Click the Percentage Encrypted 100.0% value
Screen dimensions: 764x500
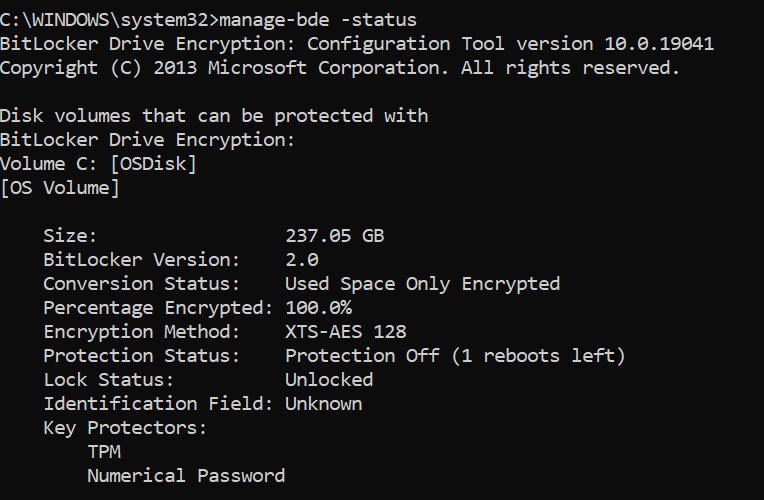[318, 308]
